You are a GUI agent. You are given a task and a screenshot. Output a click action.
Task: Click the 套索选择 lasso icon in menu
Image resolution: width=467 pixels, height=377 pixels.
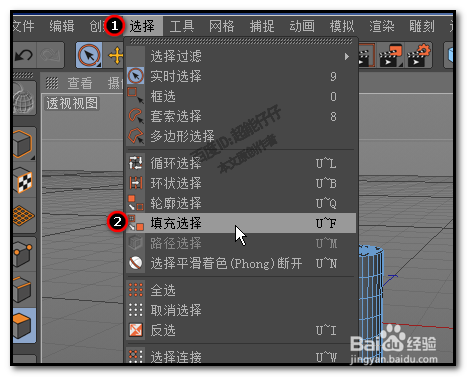[x=136, y=116]
